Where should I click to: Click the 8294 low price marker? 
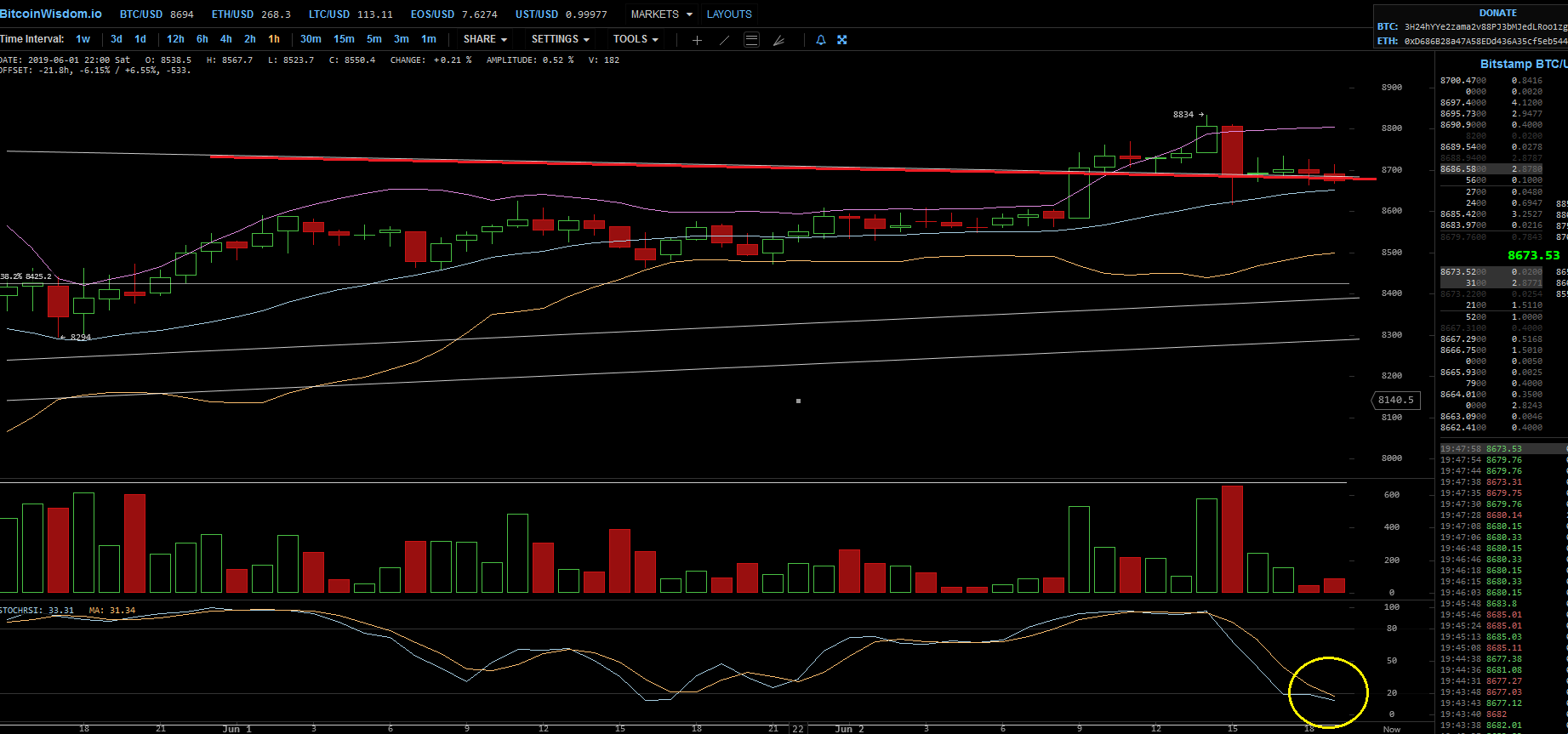point(76,338)
